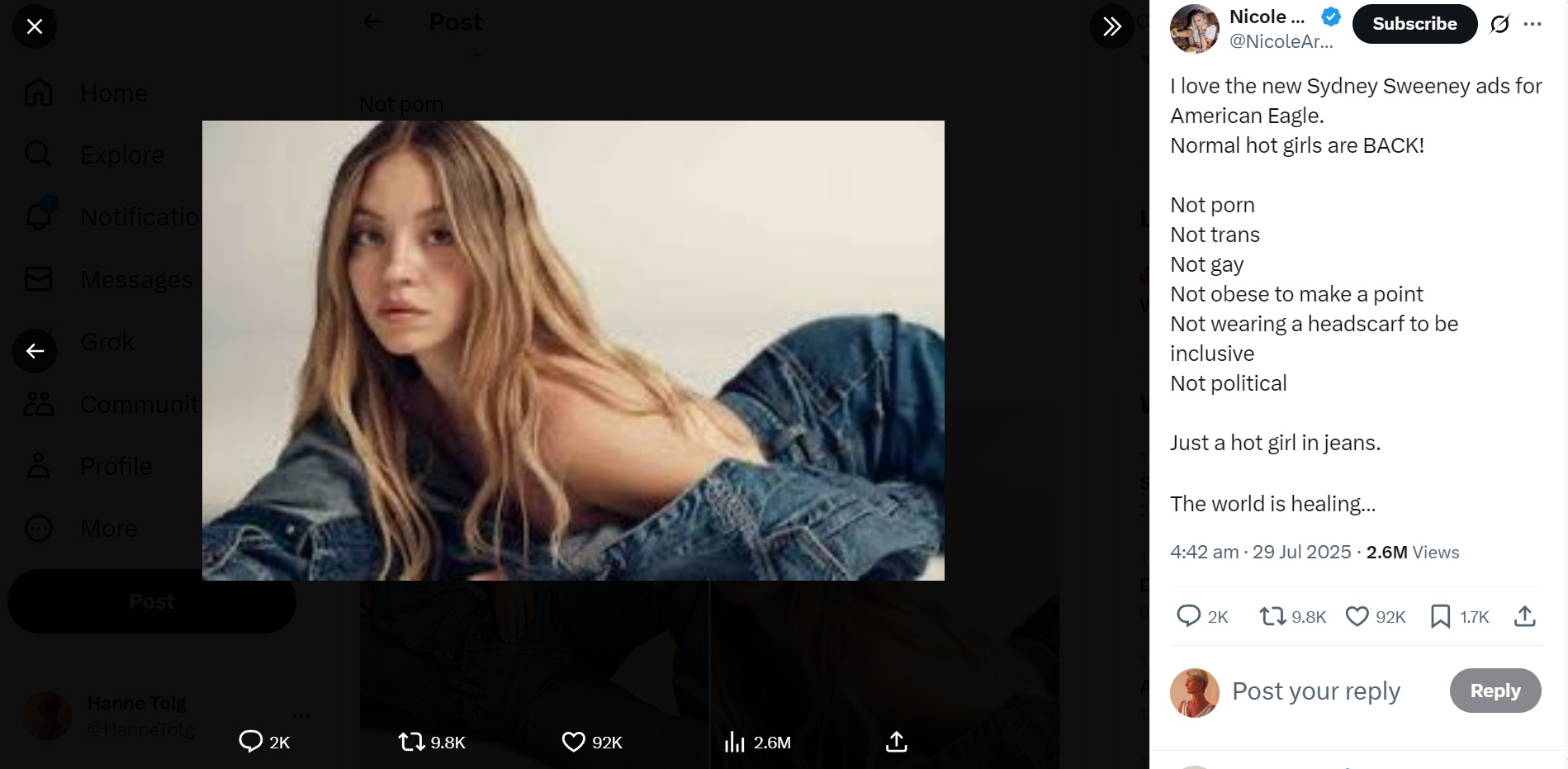Repost using the side panel repost icon
This screenshot has height=769, width=1568.
pos(1272,616)
